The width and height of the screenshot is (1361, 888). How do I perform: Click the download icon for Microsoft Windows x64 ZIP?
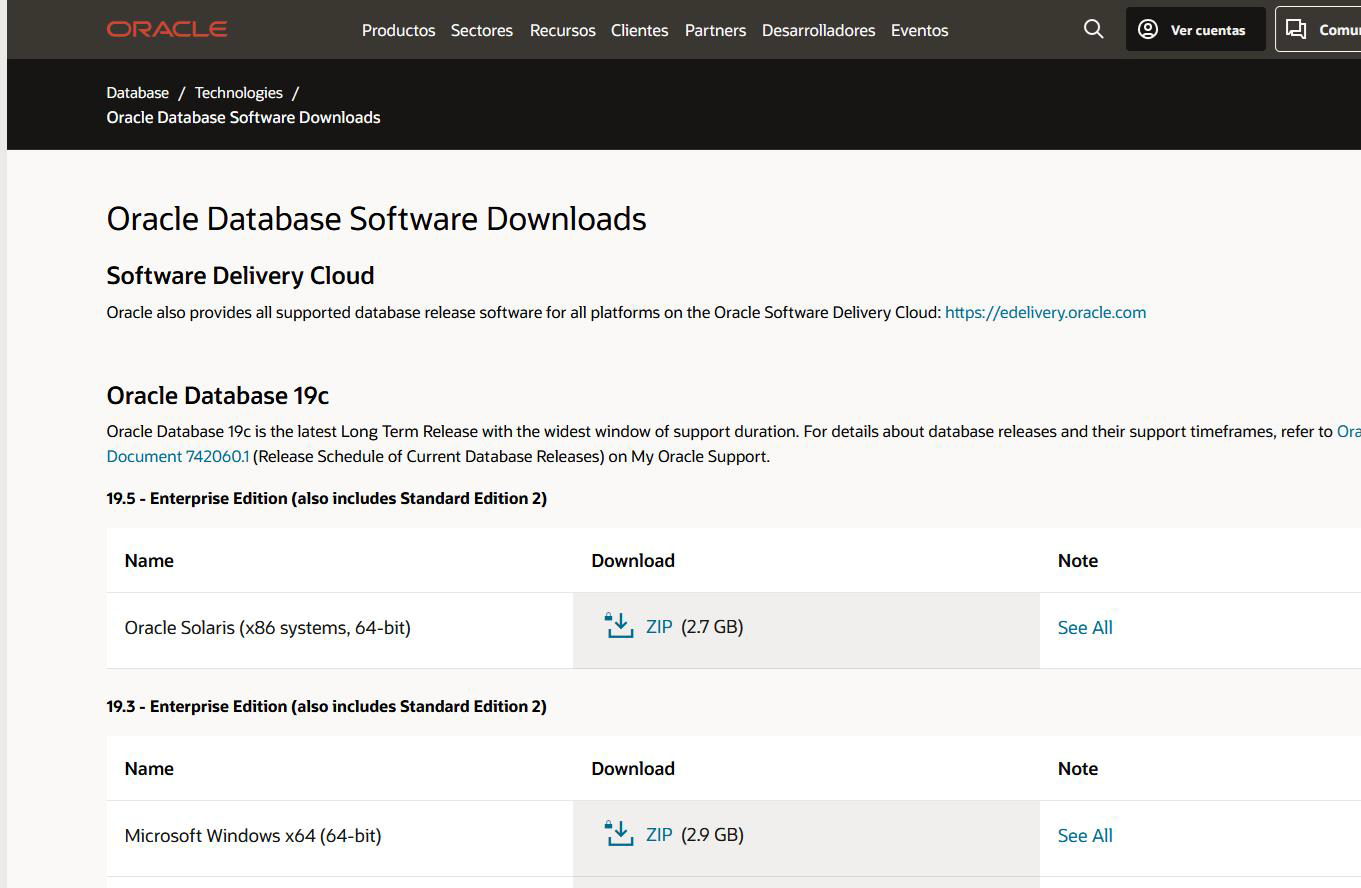tap(620, 834)
